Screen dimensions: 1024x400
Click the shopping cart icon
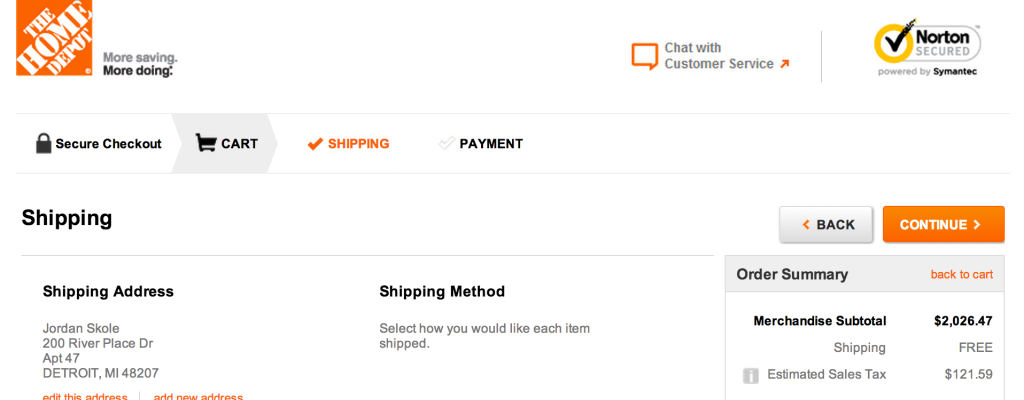pos(205,143)
